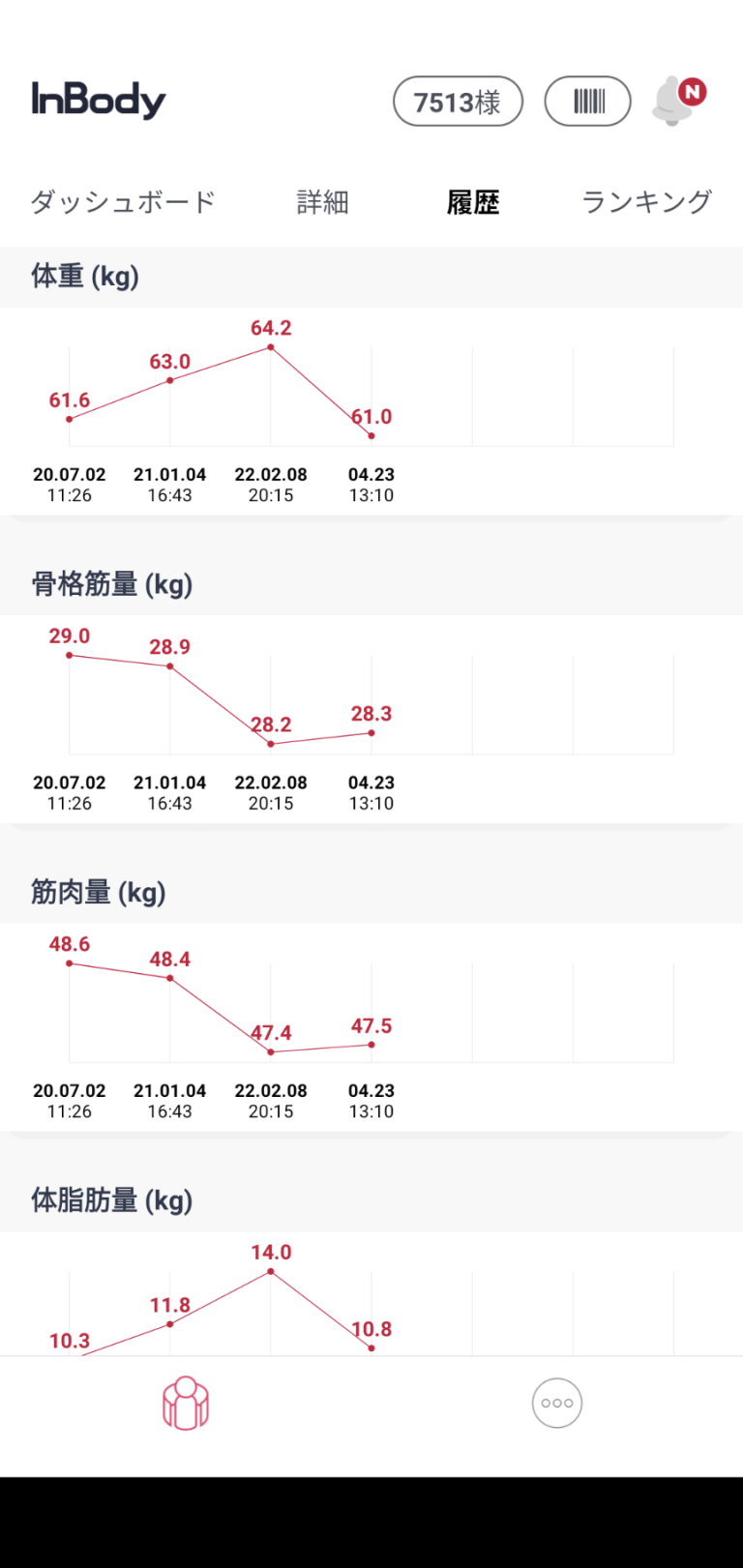
Task: Select the 28.3 skeletal muscle point
Action: (371, 733)
